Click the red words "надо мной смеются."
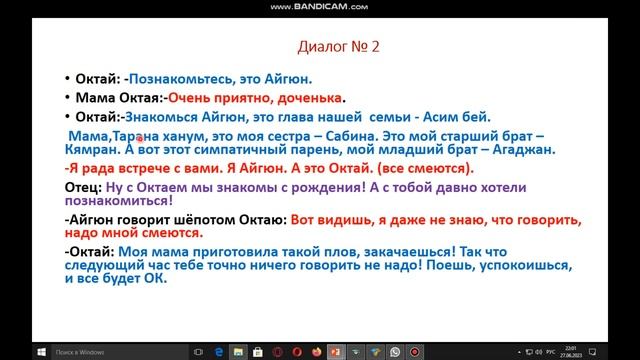 click(x=134, y=233)
